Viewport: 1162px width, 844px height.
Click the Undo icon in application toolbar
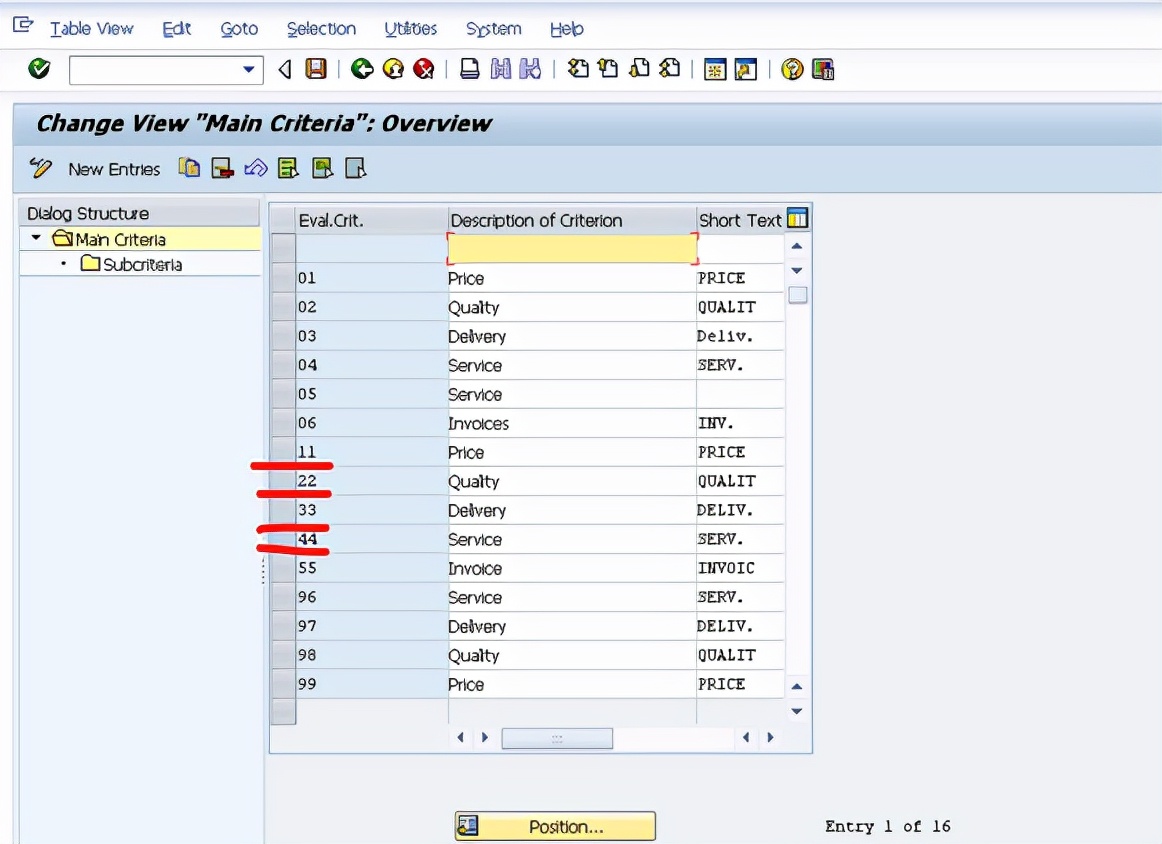256,168
